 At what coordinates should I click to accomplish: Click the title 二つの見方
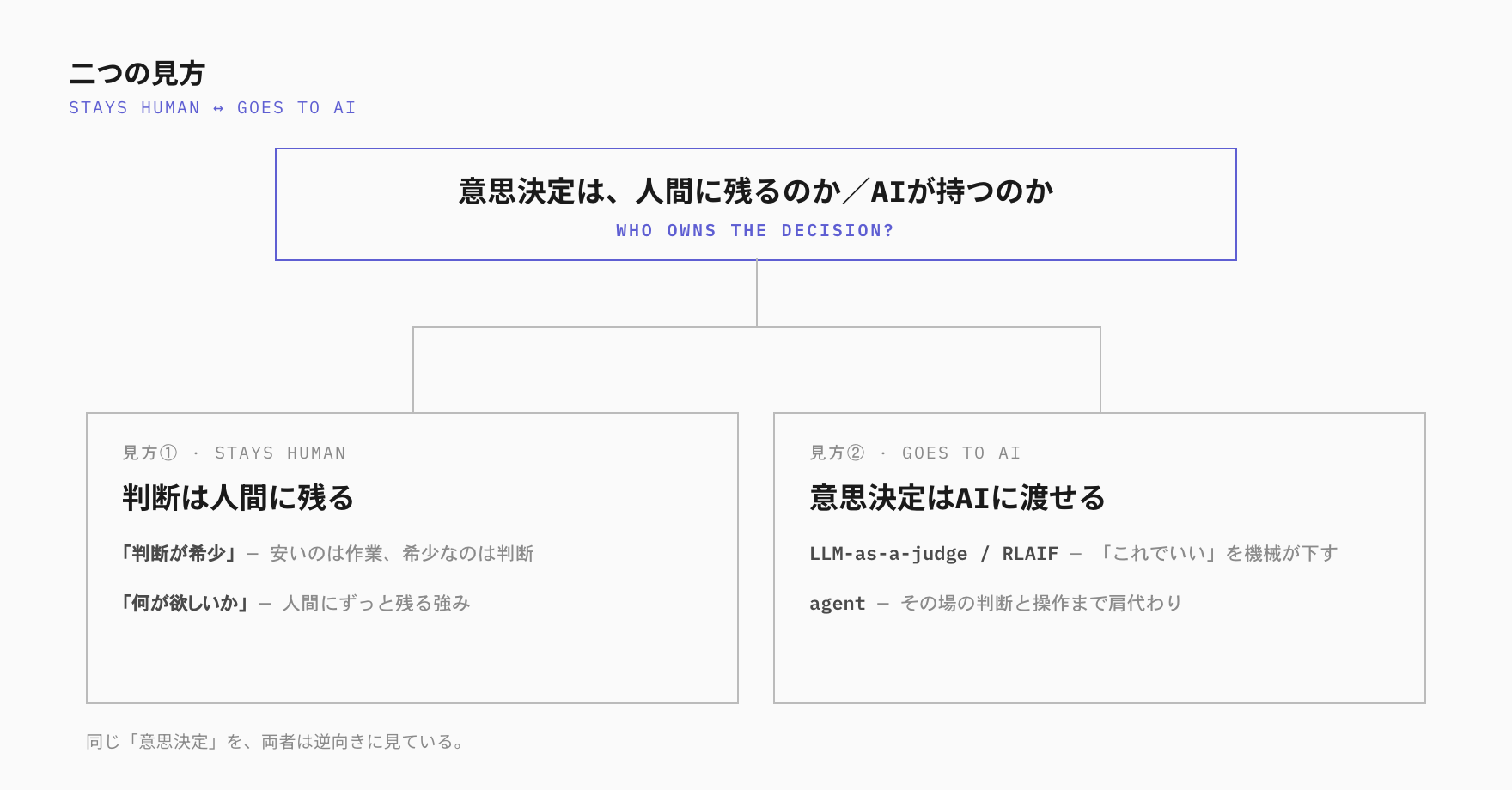click(137, 74)
